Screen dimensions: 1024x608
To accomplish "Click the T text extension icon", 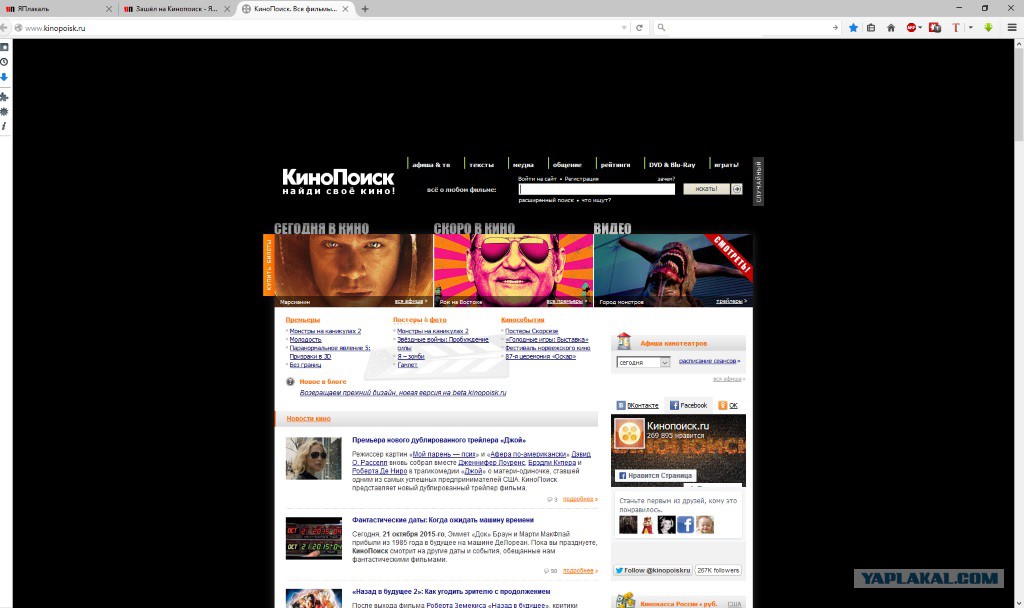I will [955, 27].
